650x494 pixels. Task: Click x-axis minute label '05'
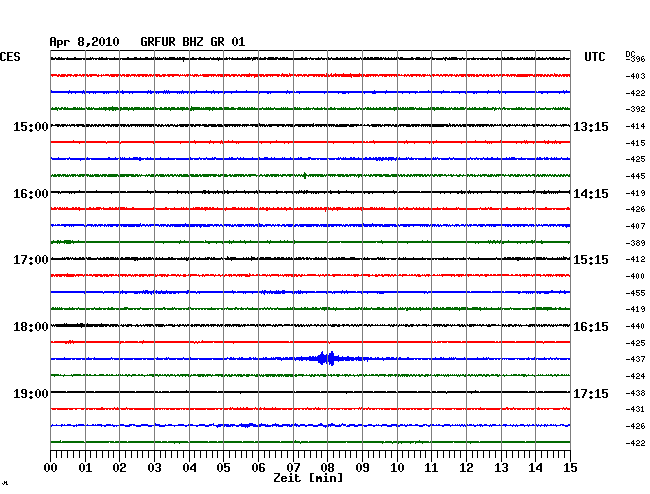coord(223,468)
